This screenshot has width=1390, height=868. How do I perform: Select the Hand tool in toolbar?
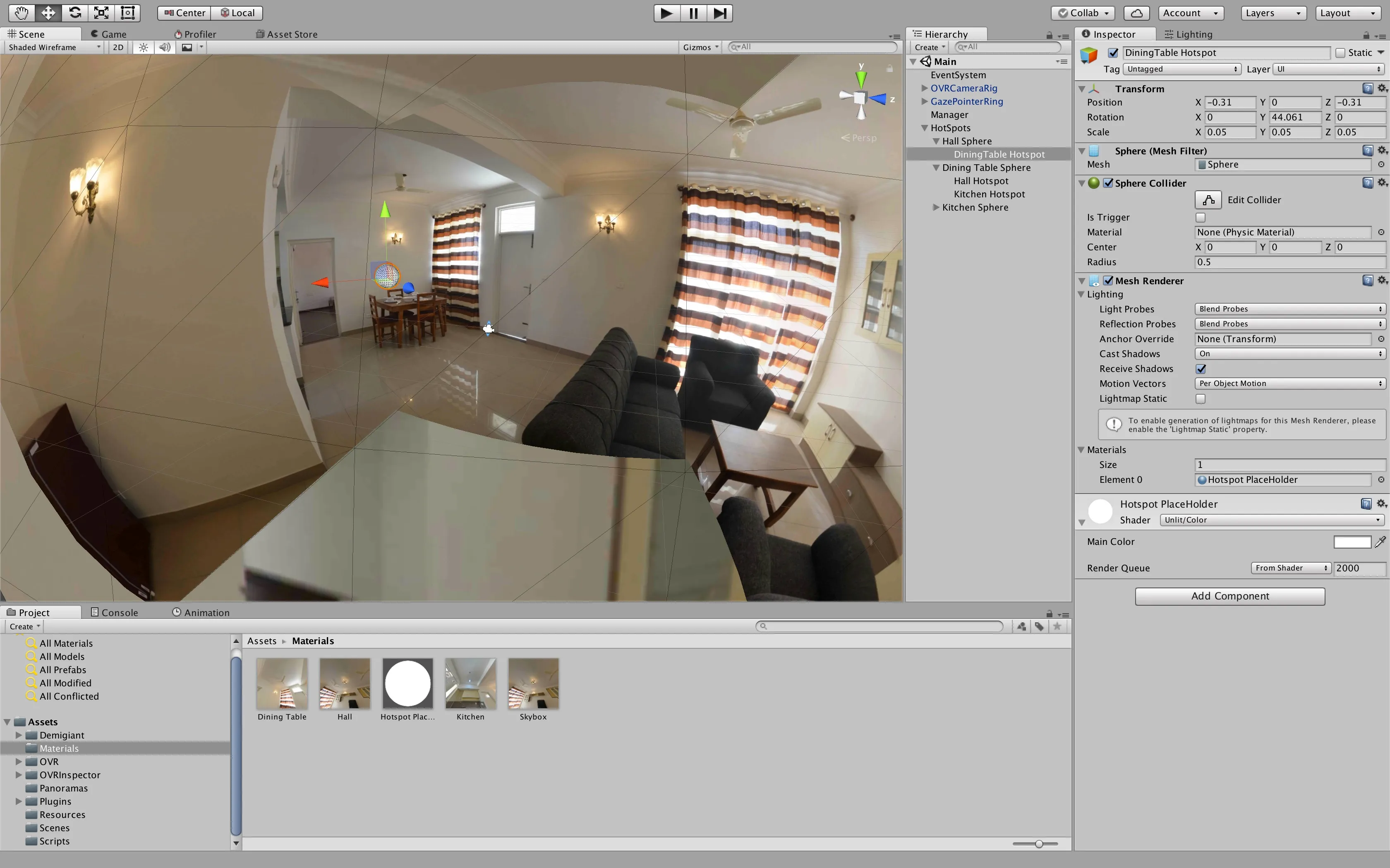22,13
